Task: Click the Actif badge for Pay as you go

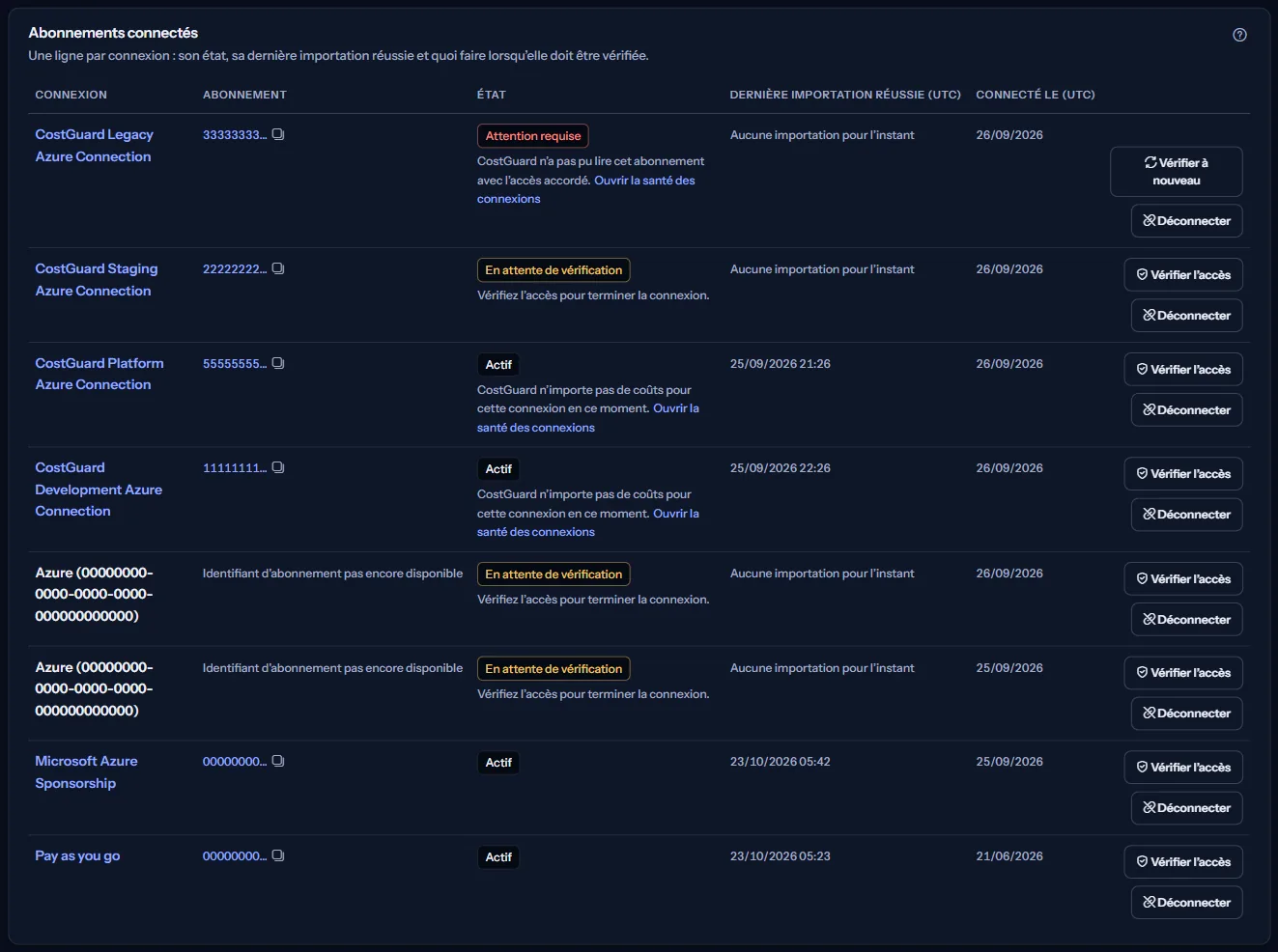Action: tap(498, 857)
